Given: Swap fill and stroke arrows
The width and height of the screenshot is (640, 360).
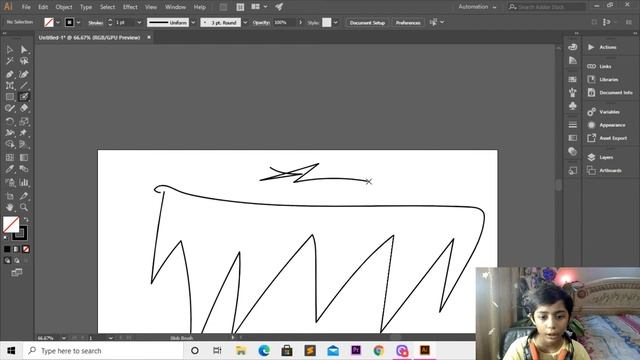Looking at the screenshot, I should tap(26, 220).
